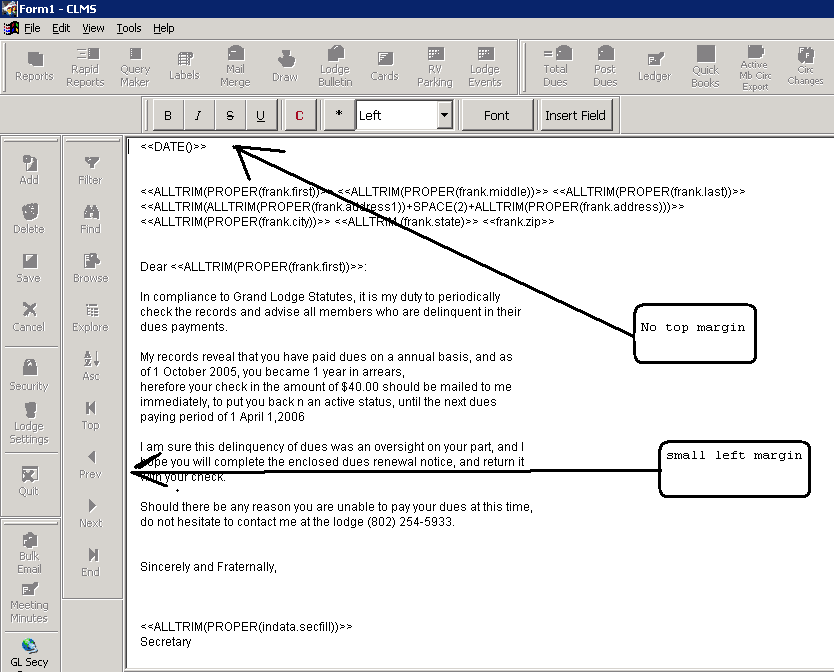The width and height of the screenshot is (834, 672).
Task: Click the red C color button
Action: (299, 116)
